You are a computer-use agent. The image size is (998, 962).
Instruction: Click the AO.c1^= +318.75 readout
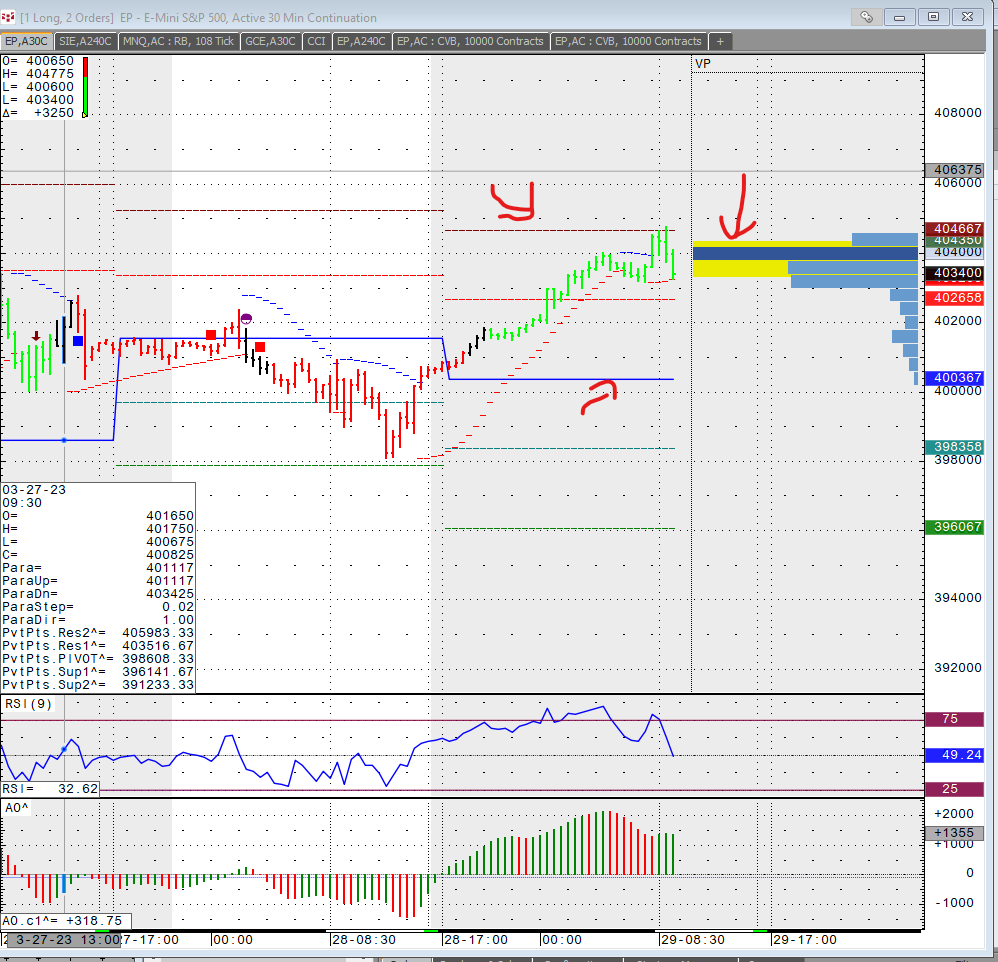pyautogui.click(x=66, y=921)
